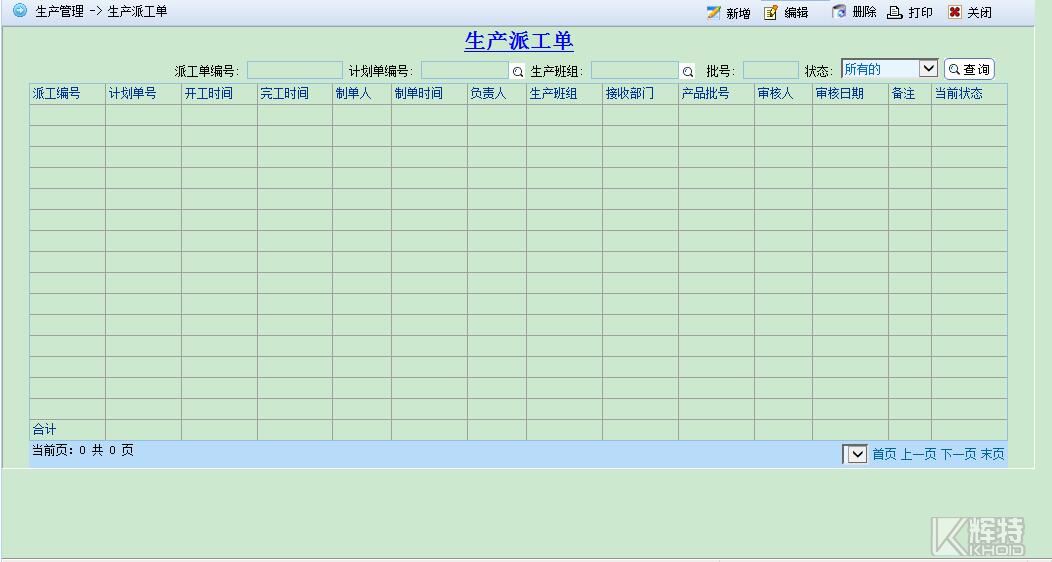
Task: Click the 当前状态 column header
Action: coord(958,94)
